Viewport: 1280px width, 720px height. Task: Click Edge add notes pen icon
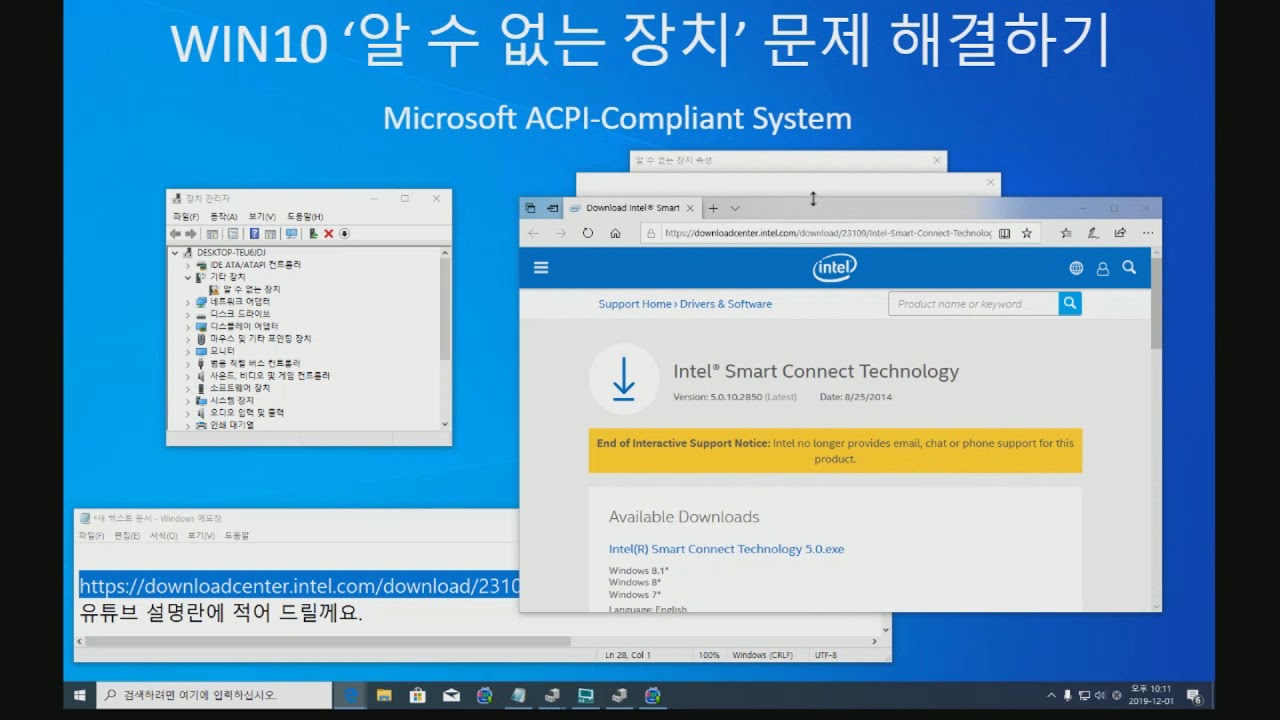(1093, 233)
